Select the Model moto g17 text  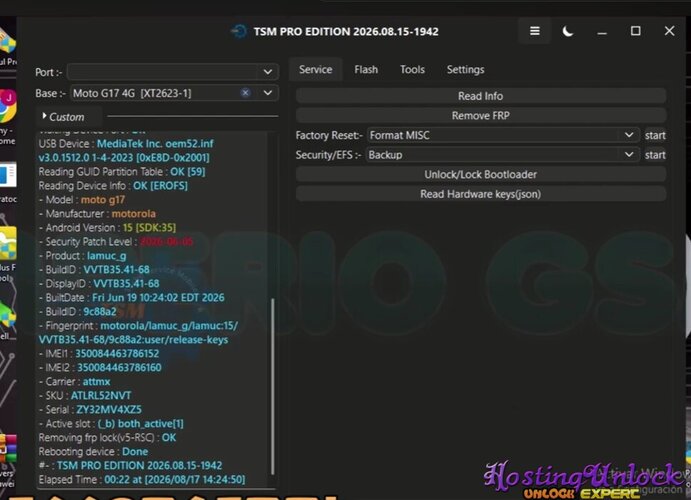pyautogui.click(x=103, y=200)
